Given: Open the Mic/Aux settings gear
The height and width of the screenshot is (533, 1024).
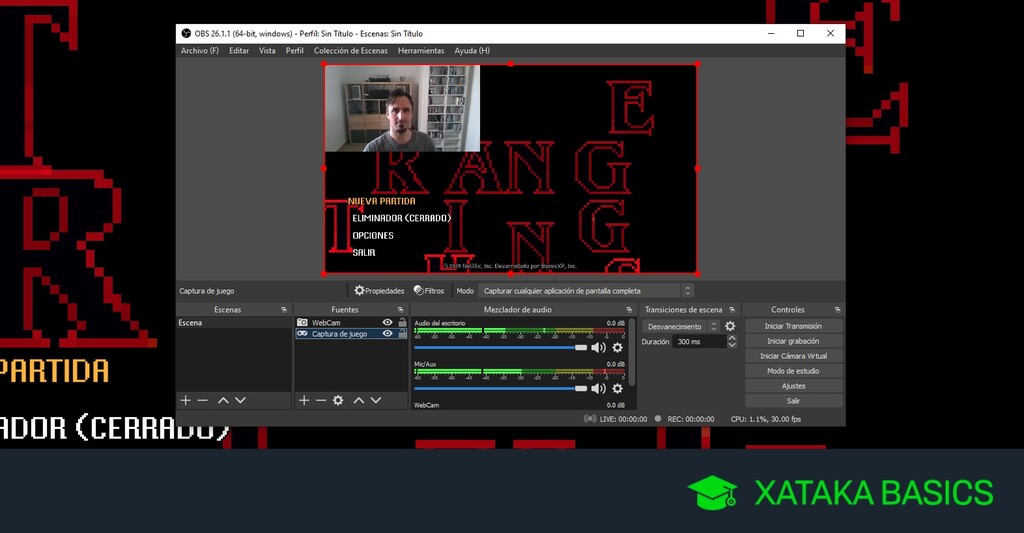Looking at the screenshot, I should tap(617, 389).
